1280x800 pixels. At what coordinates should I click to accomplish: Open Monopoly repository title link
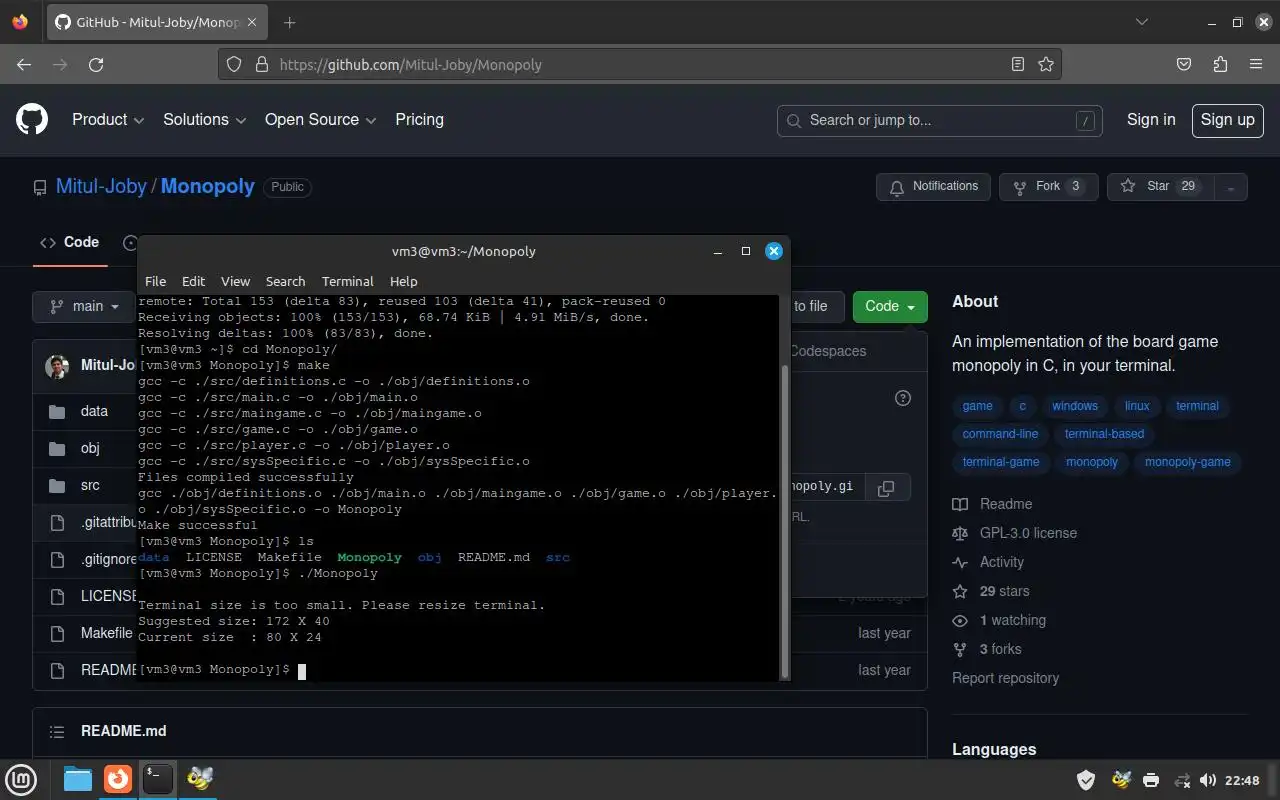point(208,187)
